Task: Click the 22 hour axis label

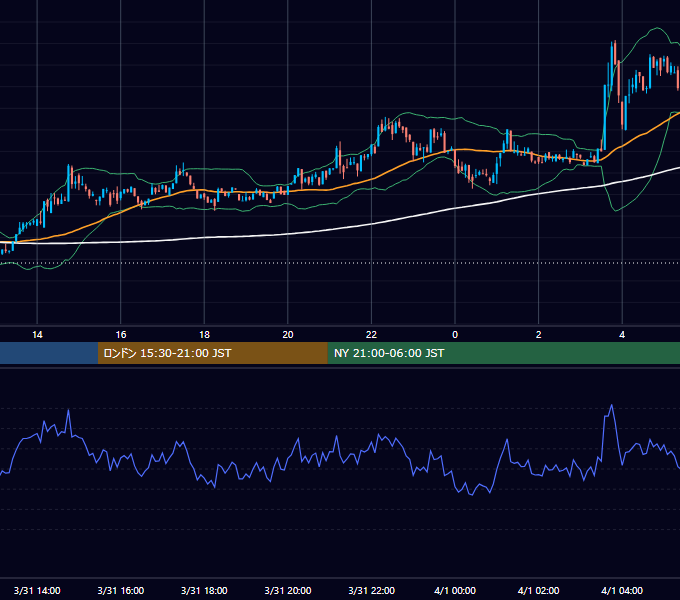Action: 371,335
